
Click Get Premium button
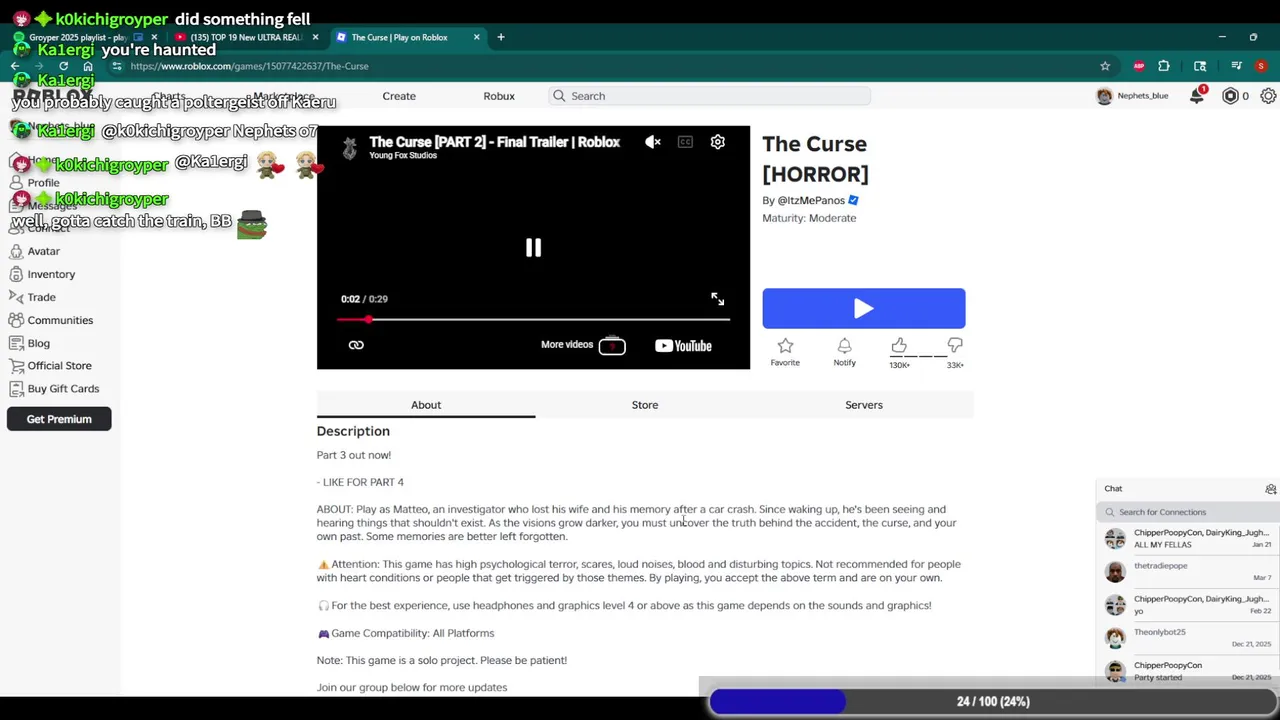pos(59,419)
